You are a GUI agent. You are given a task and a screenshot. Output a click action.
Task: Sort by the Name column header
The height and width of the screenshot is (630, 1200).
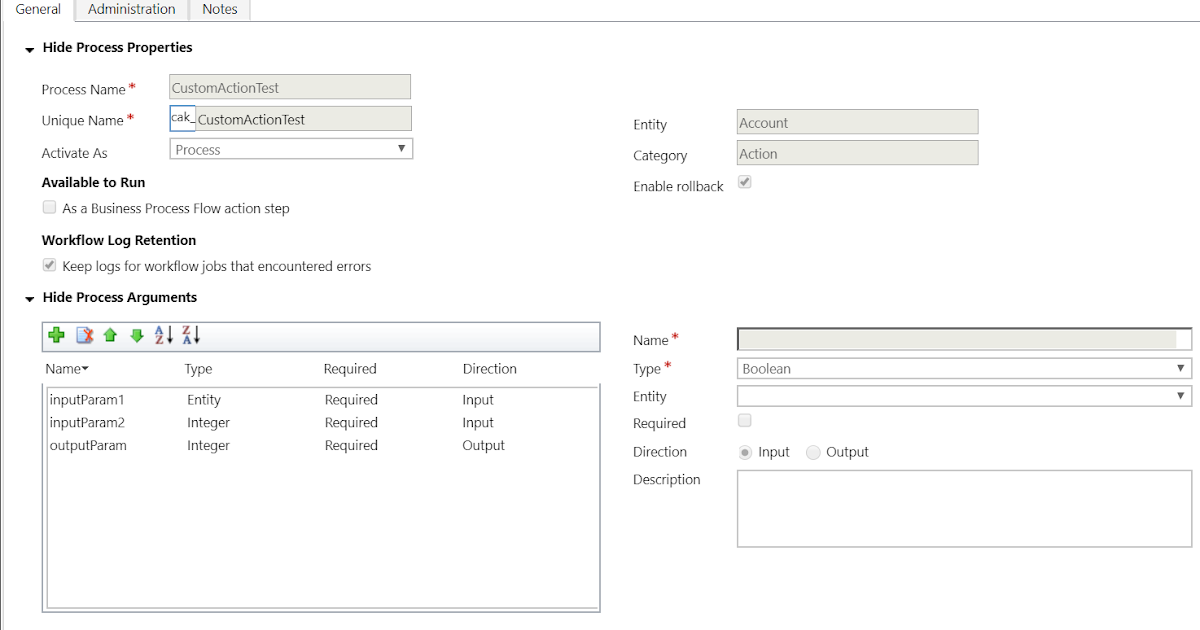pos(65,368)
